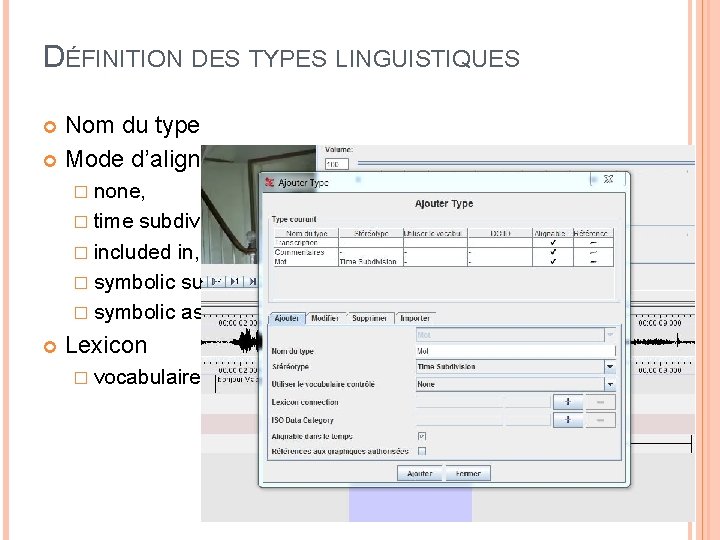The width and height of the screenshot is (720, 540).
Task: Click the Volume value field showing 100
Action: pos(337,164)
